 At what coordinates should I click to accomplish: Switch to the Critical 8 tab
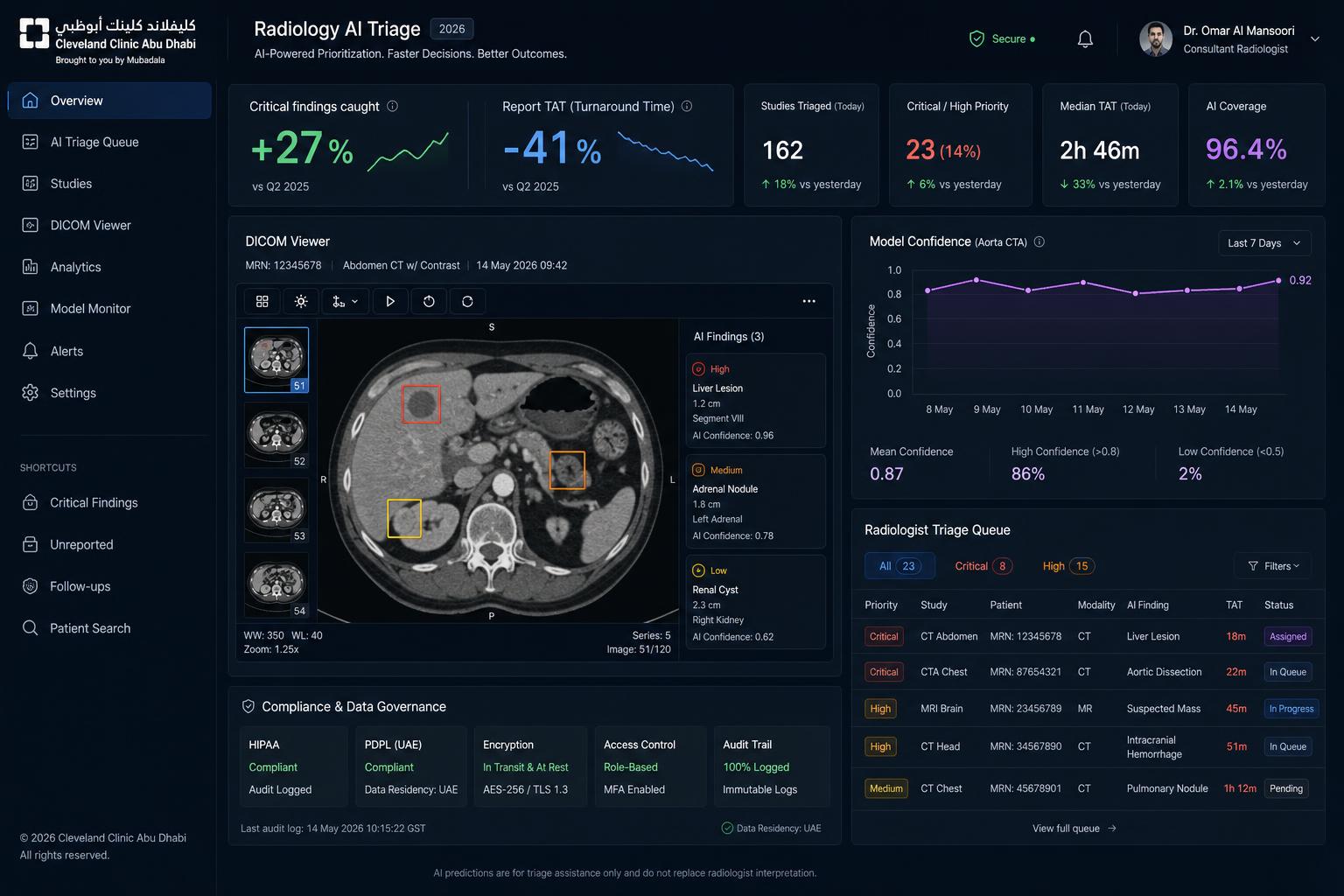[x=983, y=566]
